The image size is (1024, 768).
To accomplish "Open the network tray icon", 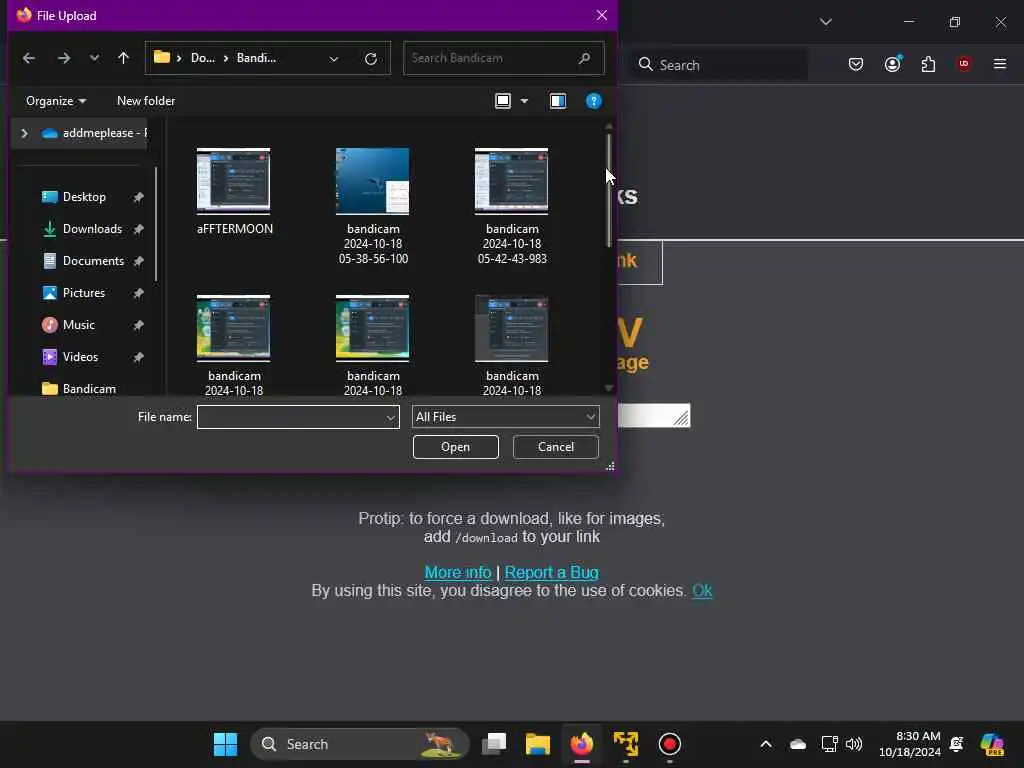I will [x=829, y=744].
